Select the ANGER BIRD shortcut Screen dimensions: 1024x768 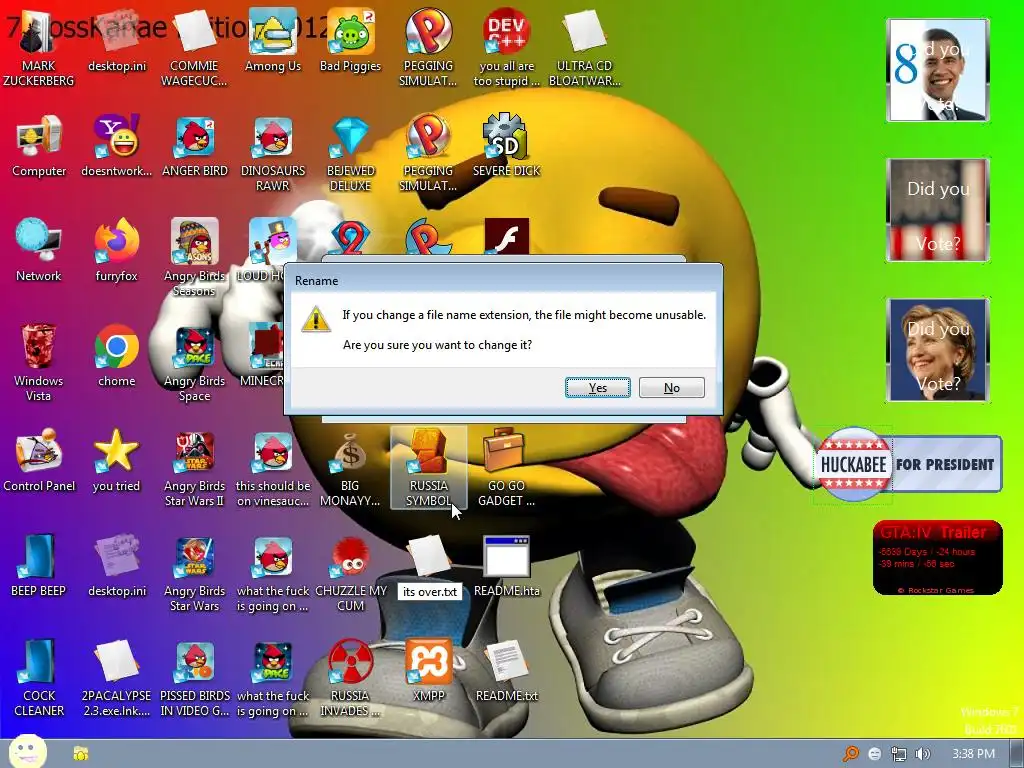tap(195, 146)
